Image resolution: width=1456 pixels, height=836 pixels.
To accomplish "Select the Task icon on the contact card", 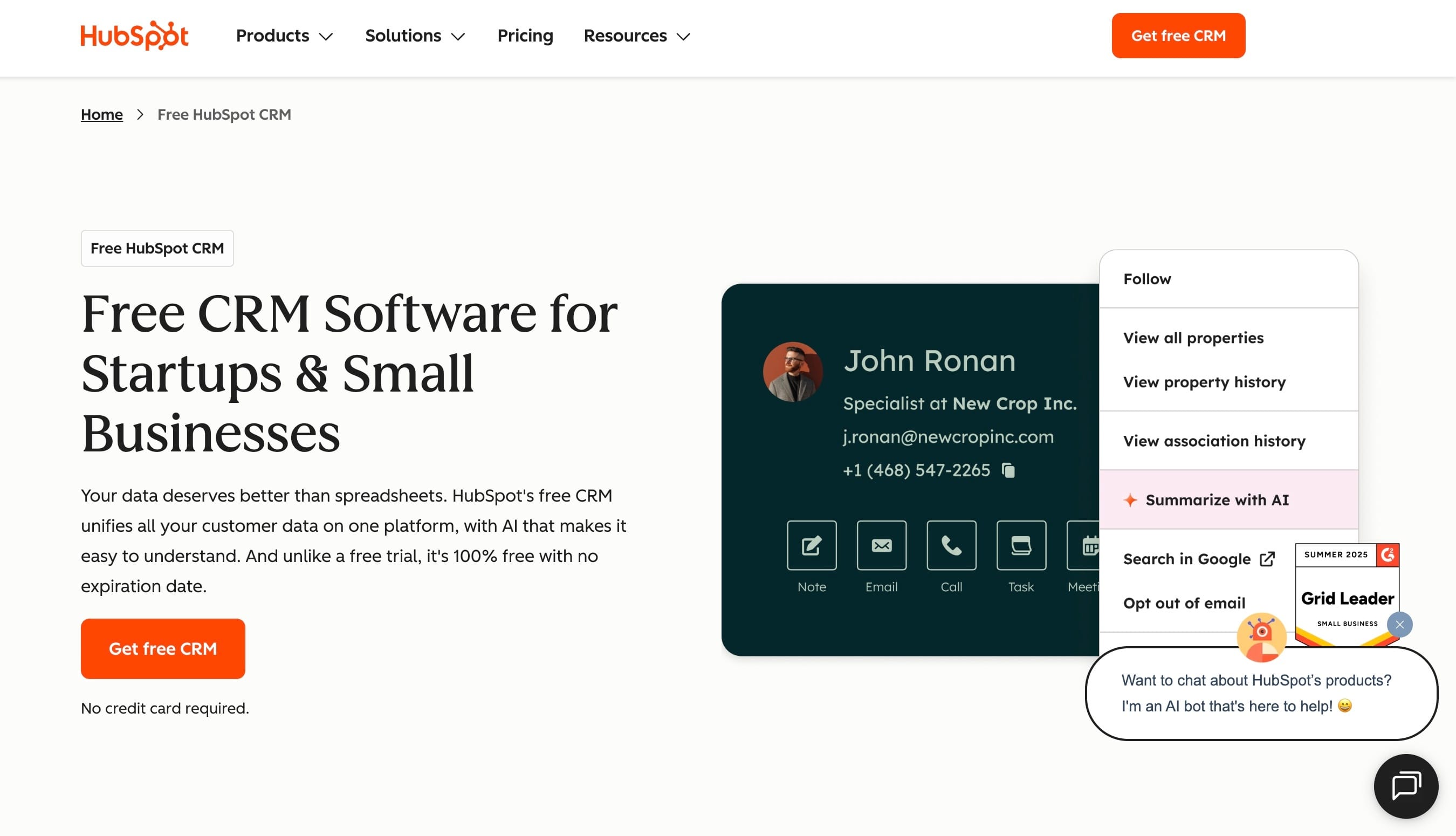I will point(1021,545).
